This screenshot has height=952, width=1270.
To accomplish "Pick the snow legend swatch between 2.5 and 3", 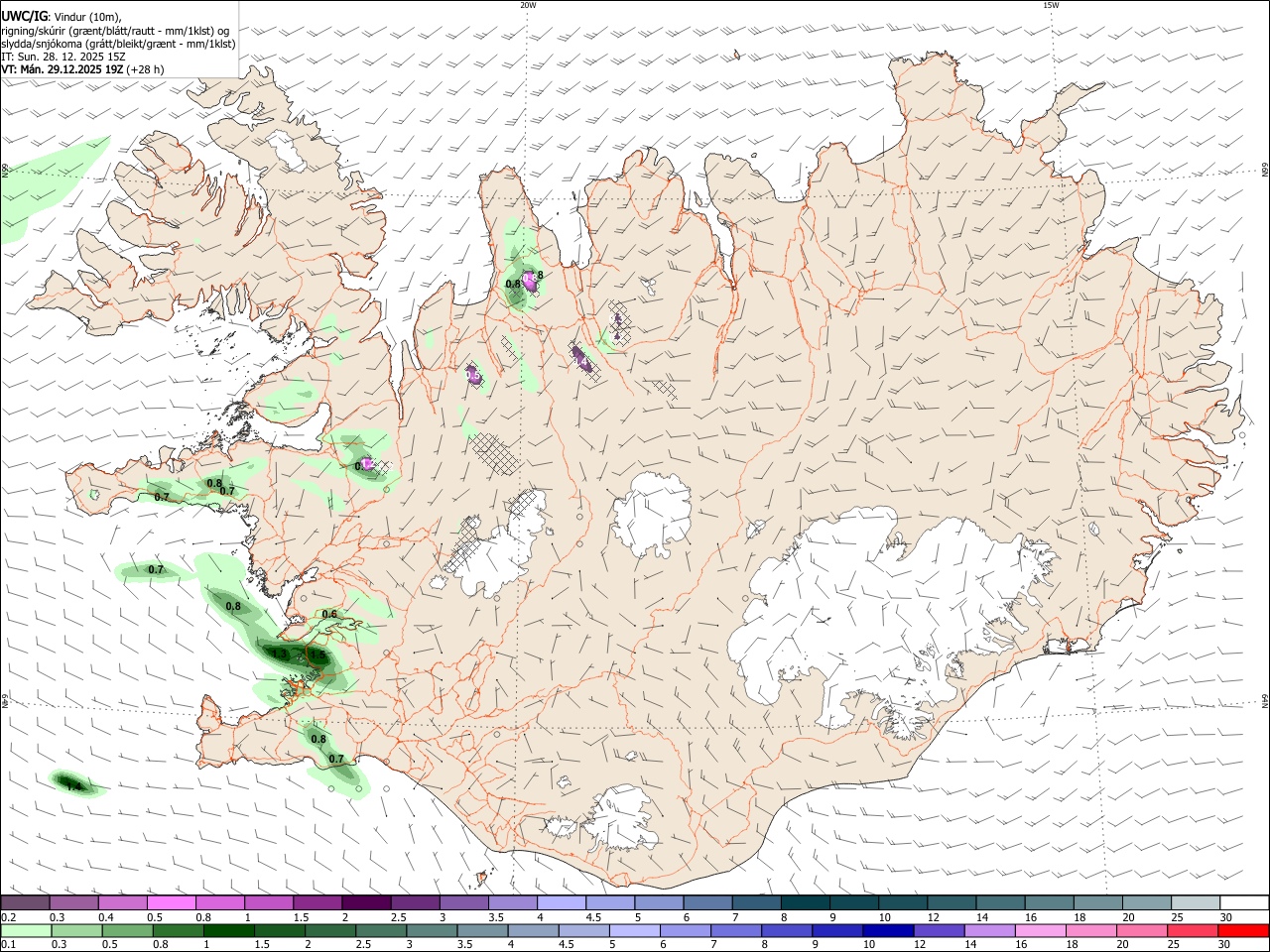I will point(414,902).
